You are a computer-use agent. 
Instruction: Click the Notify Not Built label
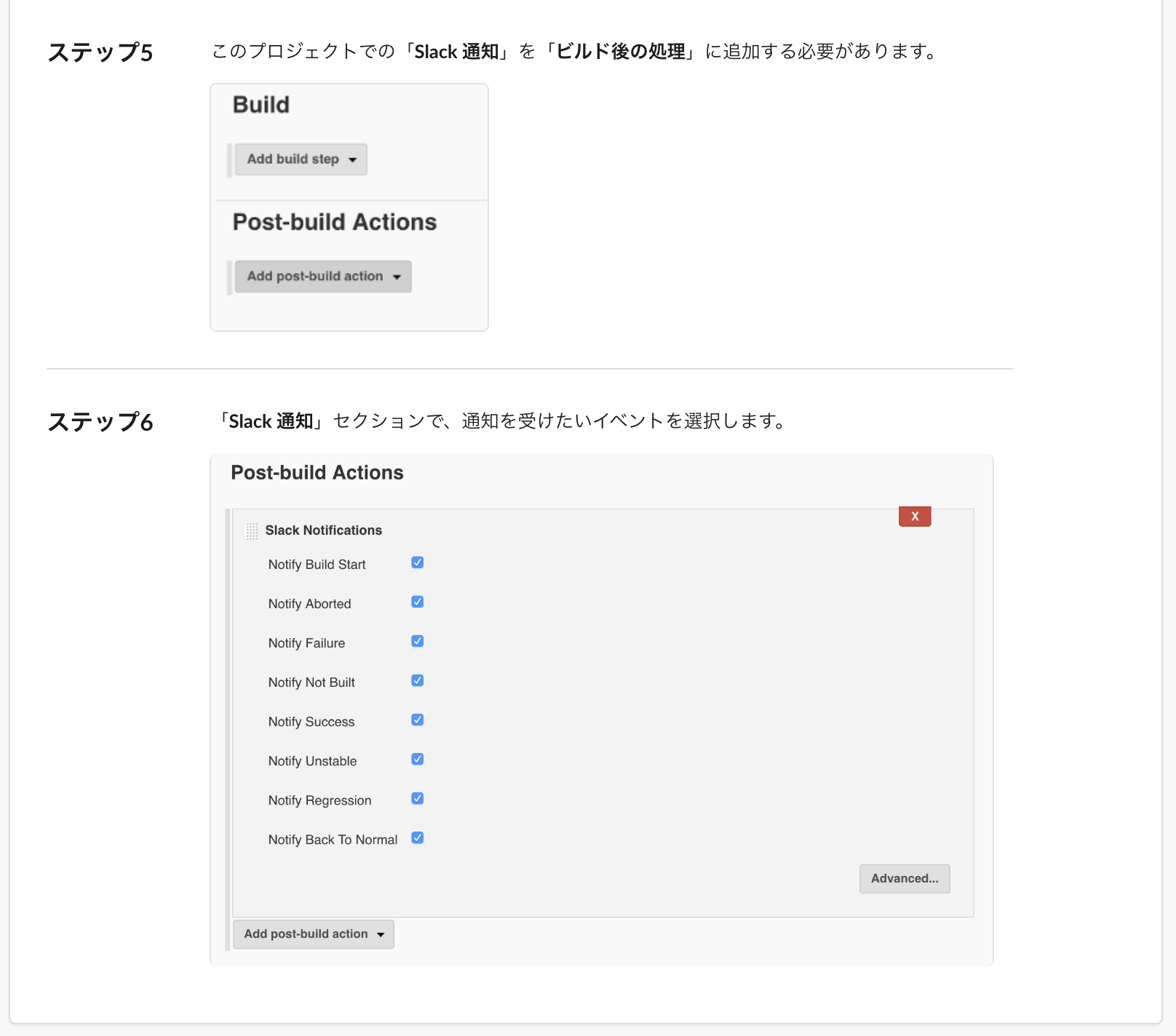point(311,682)
